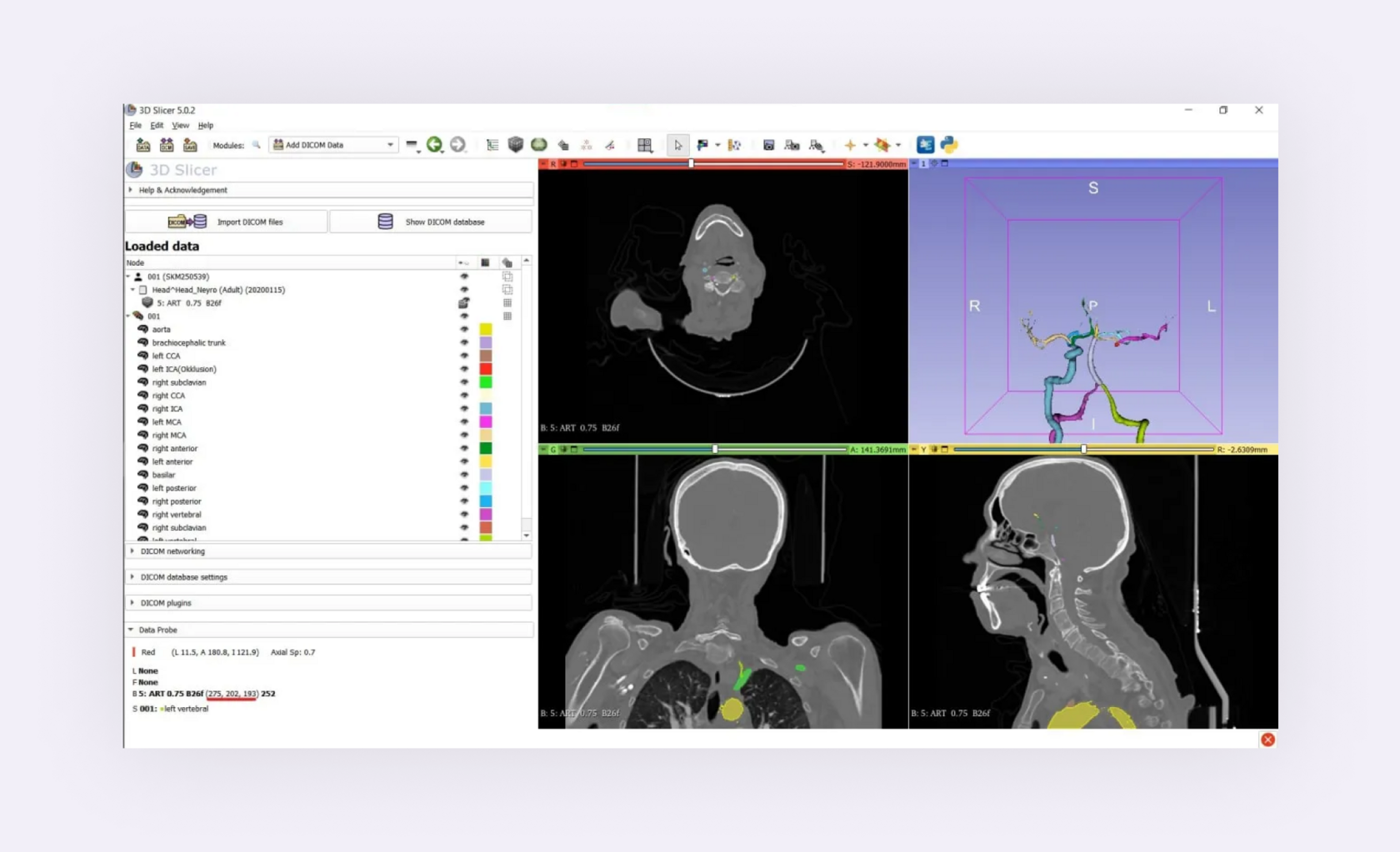Screen dimensions: 1400x852
Task: Click the create scene view icon
Action: click(x=792, y=145)
